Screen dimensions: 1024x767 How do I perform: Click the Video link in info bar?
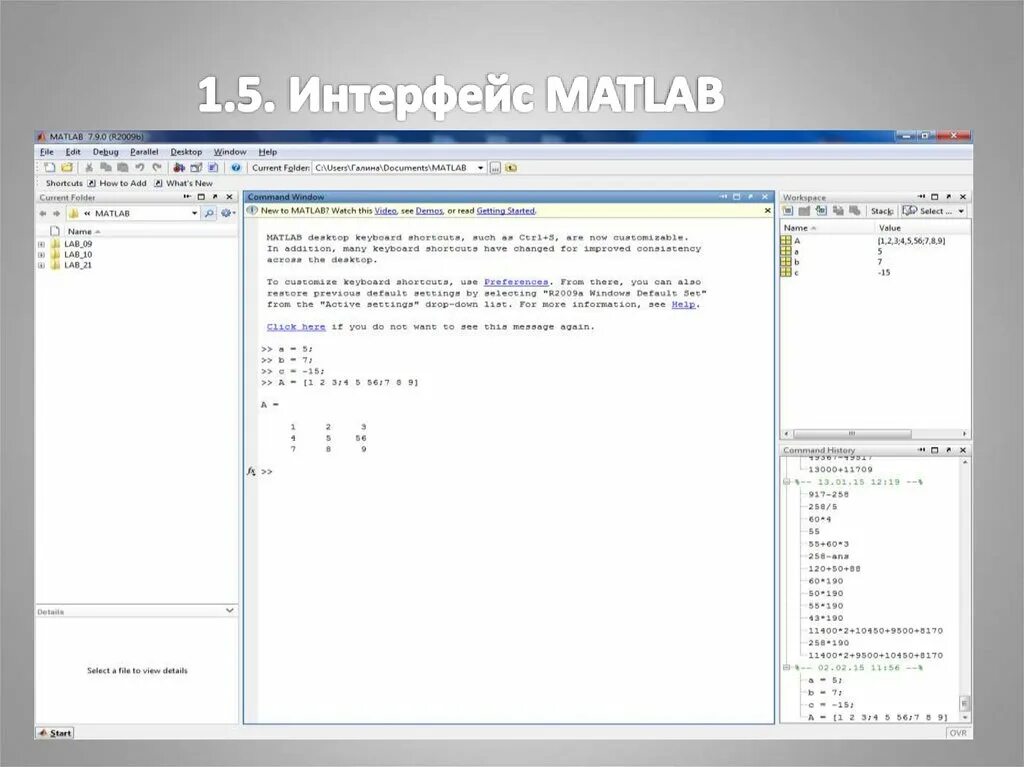385,210
